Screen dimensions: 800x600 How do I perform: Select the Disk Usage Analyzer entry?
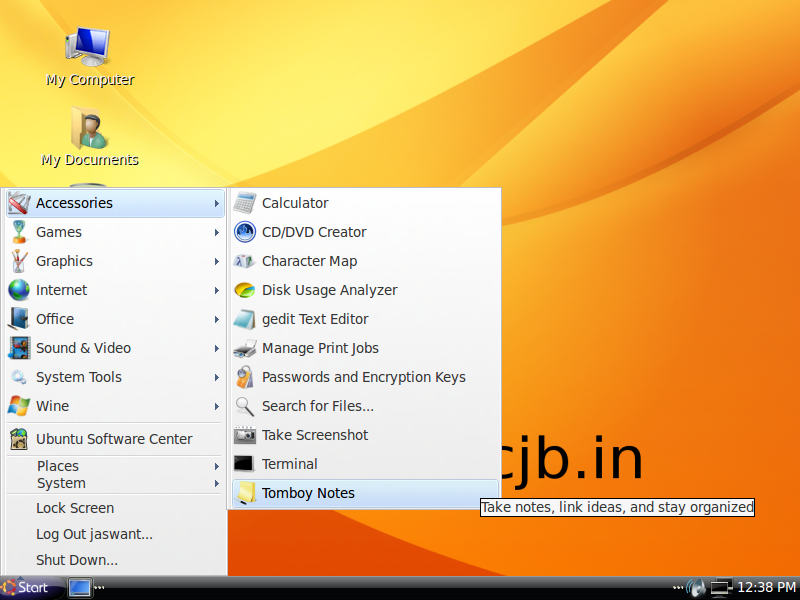coord(365,290)
